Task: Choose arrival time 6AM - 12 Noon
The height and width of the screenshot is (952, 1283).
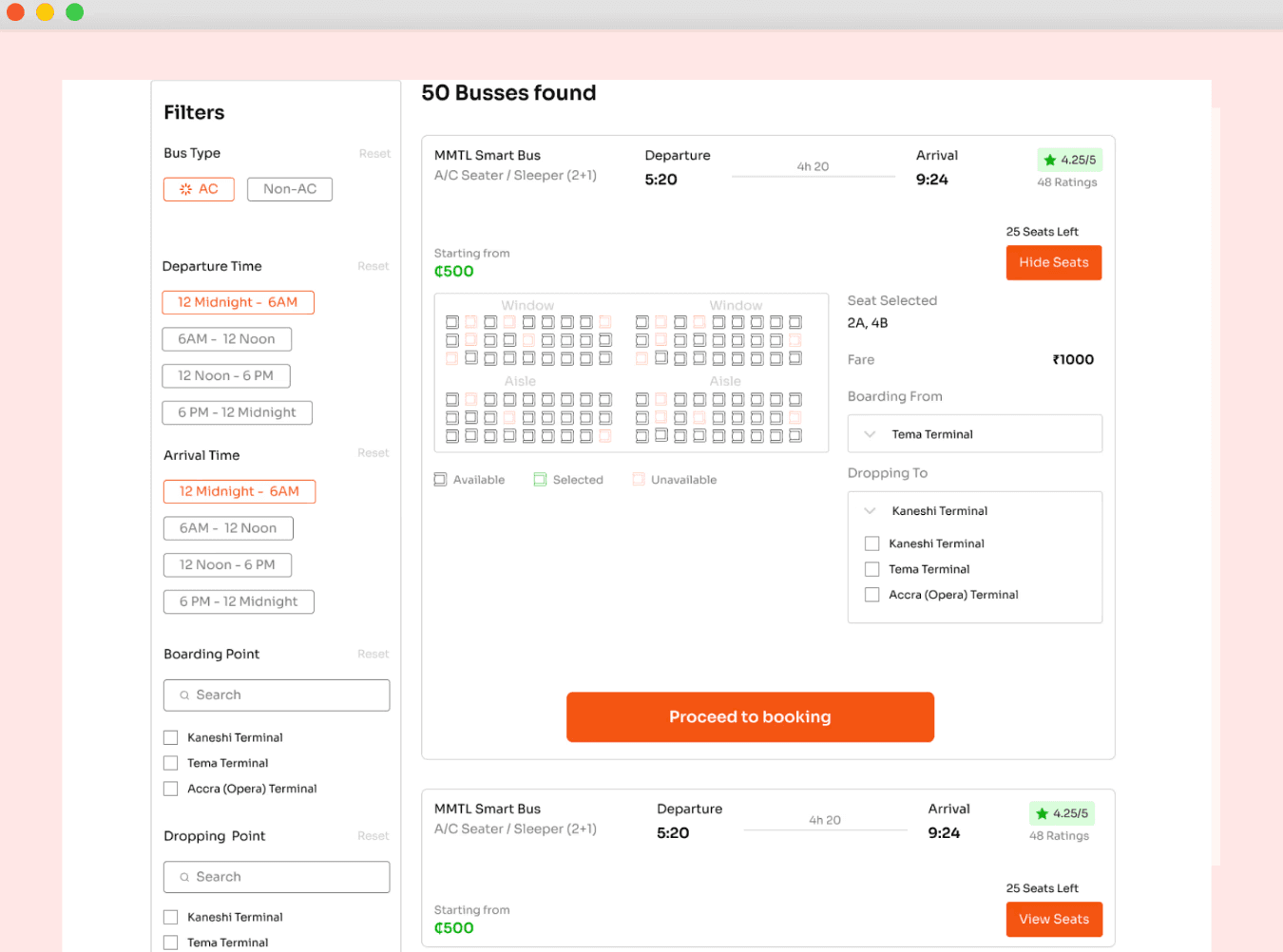Action: (x=228, y=528)
